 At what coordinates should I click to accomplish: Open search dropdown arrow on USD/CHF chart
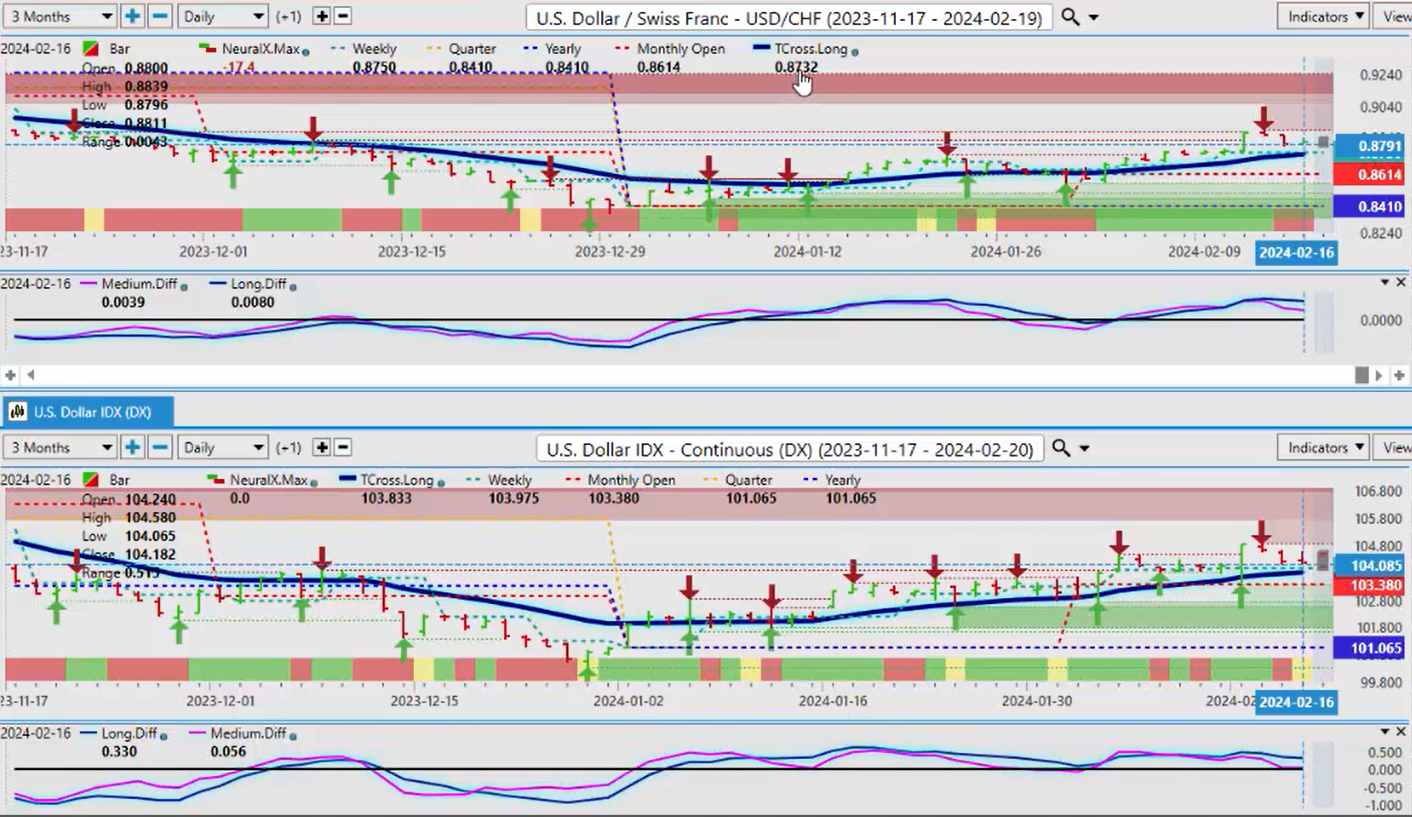pyautogui.click(x=1093, y=18)
